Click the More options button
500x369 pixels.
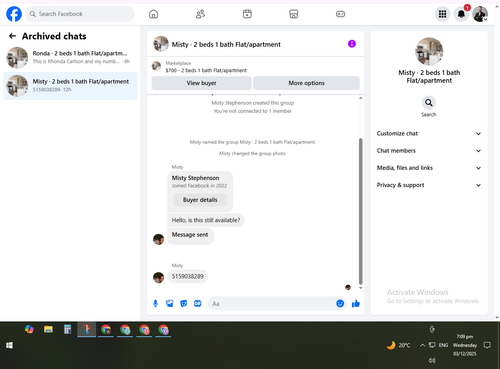(306, 83)
